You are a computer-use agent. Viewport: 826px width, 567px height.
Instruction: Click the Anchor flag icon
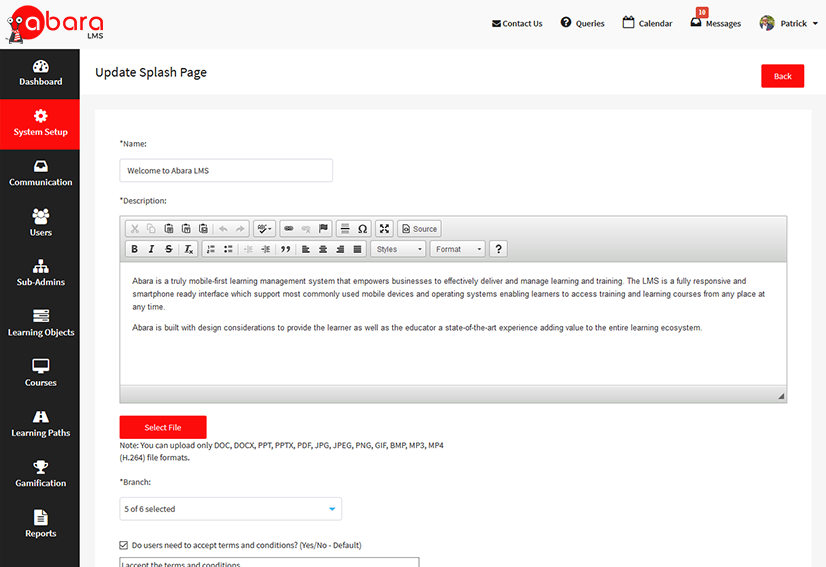[x=323, y=229]
